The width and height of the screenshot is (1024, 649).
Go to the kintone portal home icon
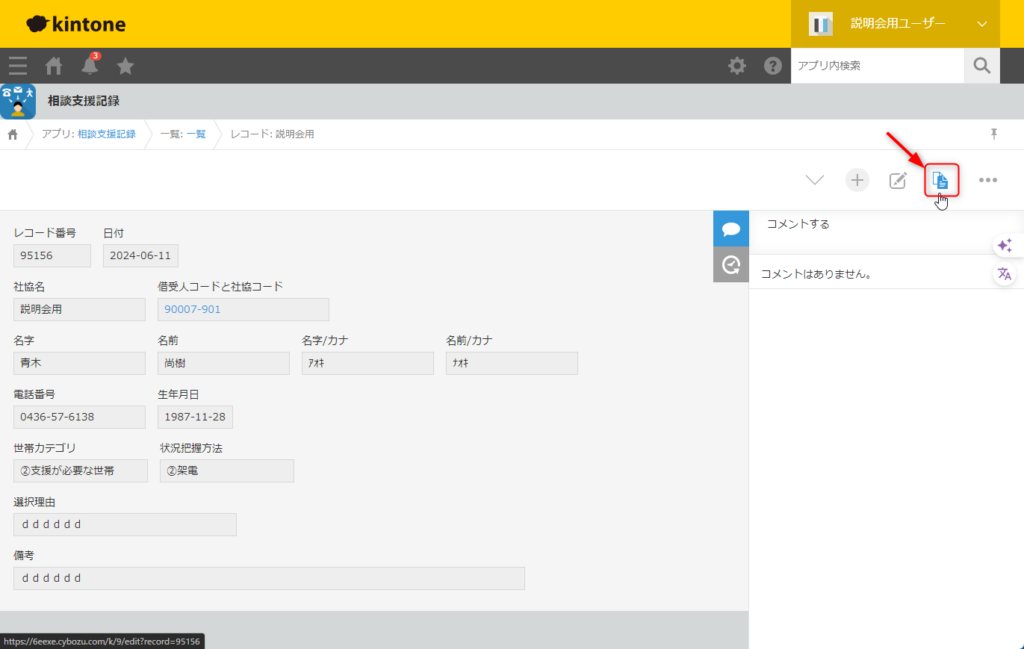pyautogui.click(x=54, y=66)
